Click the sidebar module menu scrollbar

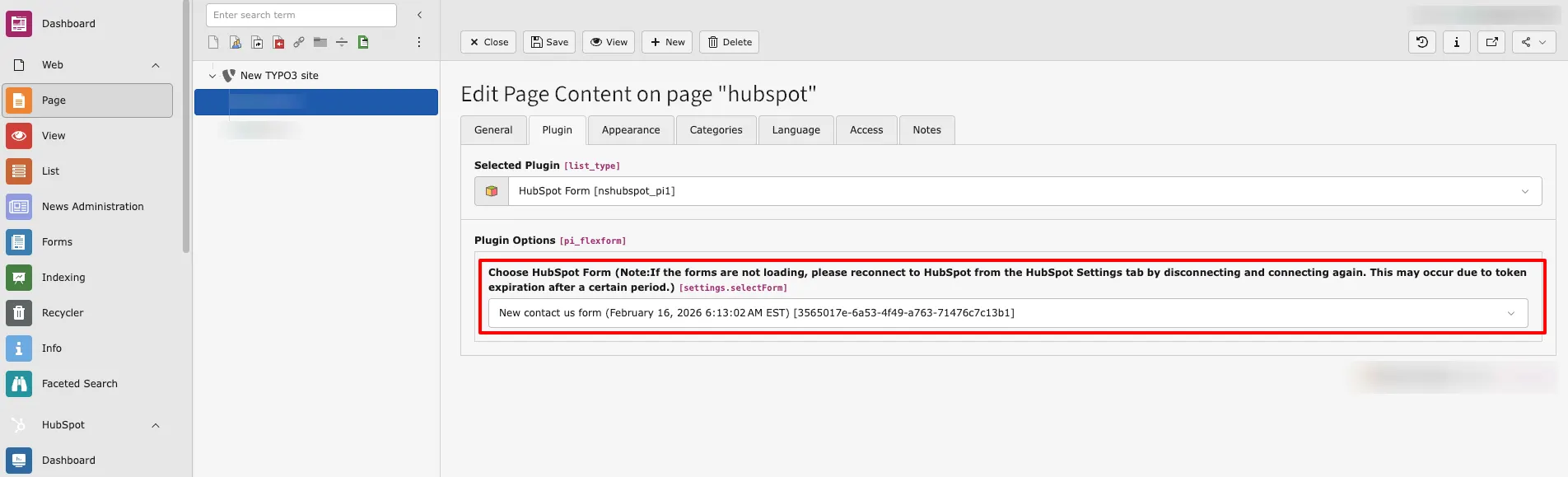(x=187, y=126)
